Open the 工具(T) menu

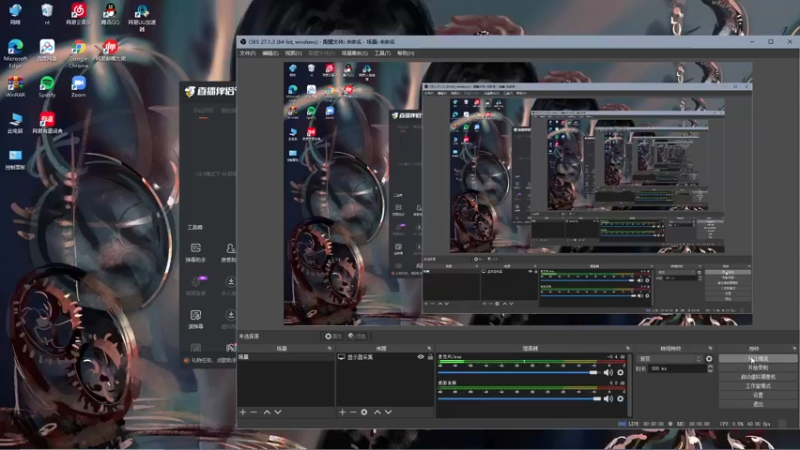pyautogui.click(x=382, y=53)
